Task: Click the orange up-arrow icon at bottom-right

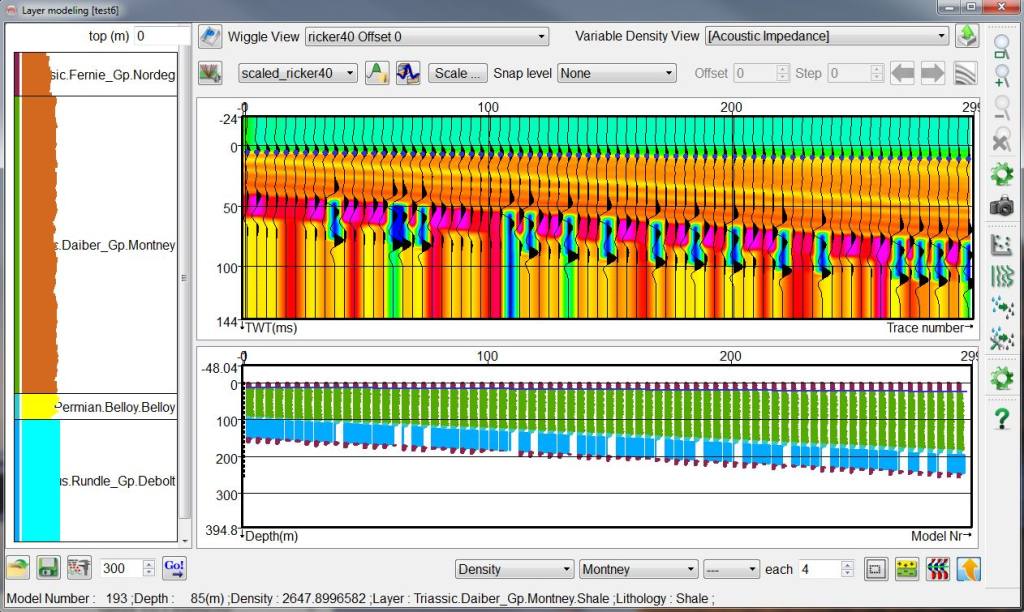Action: tap(968, 569)
